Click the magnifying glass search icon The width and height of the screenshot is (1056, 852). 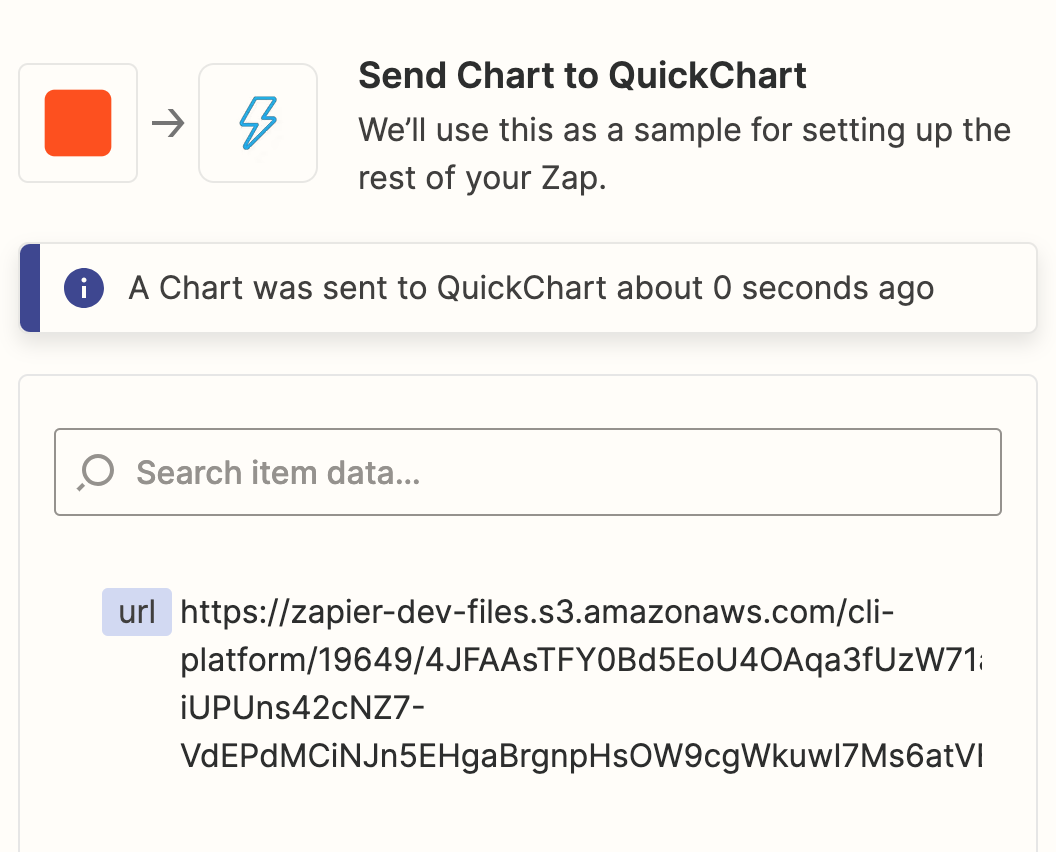tap(96, 472)
